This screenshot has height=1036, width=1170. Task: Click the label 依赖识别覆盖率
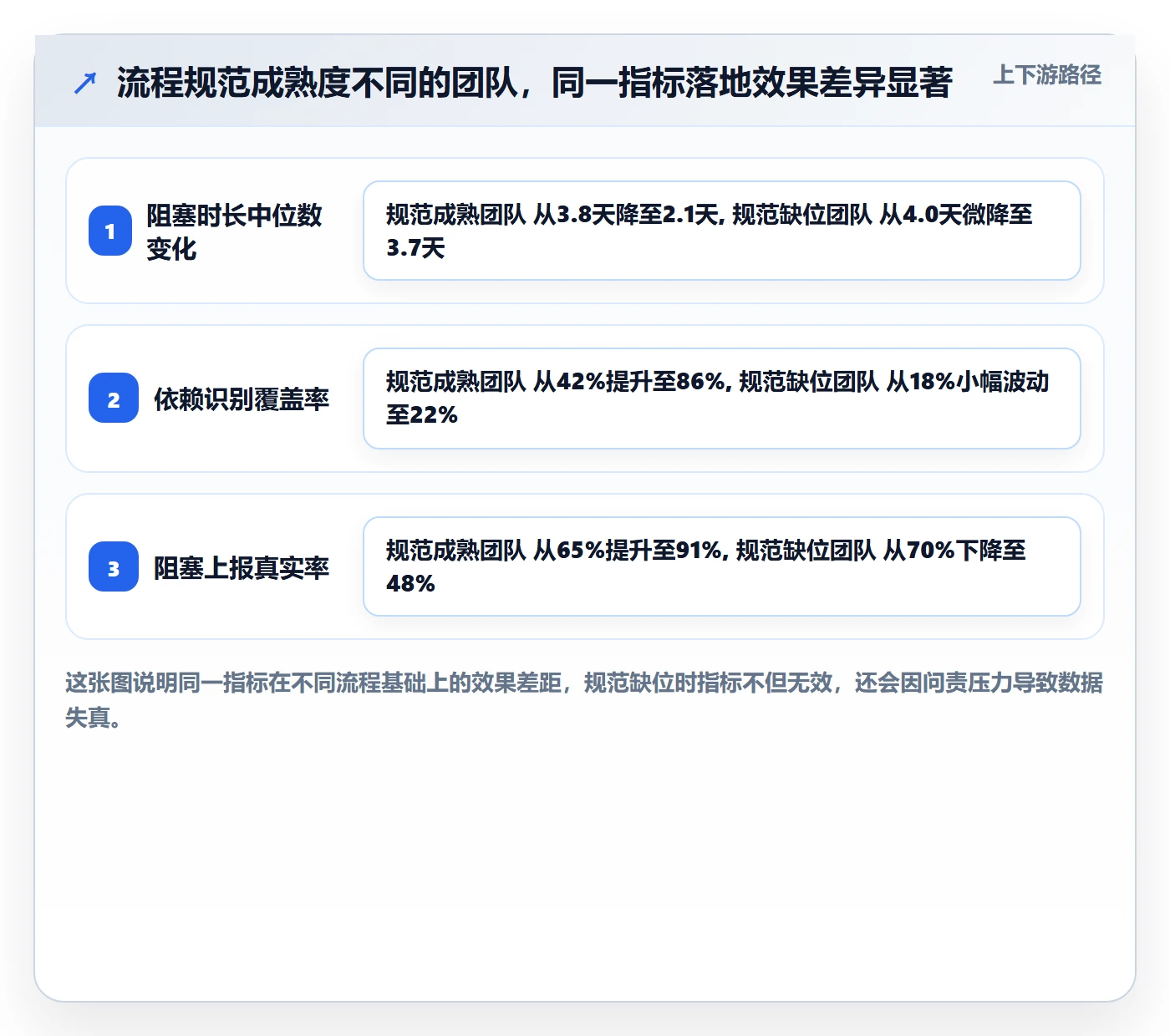click(242, 399)
